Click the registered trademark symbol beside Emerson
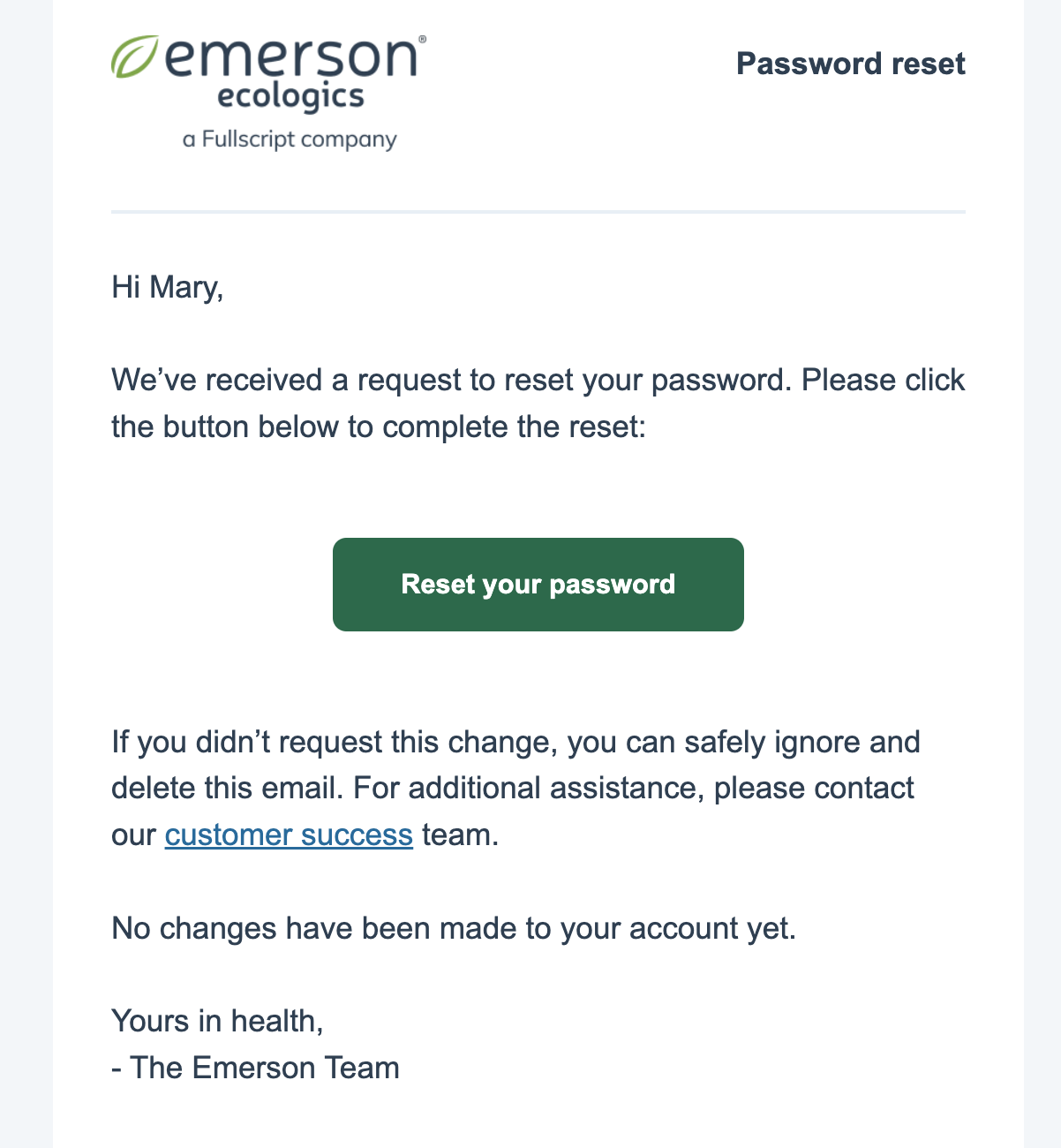The width and height of the screenshot is (1061, 1148). (423, 38)
